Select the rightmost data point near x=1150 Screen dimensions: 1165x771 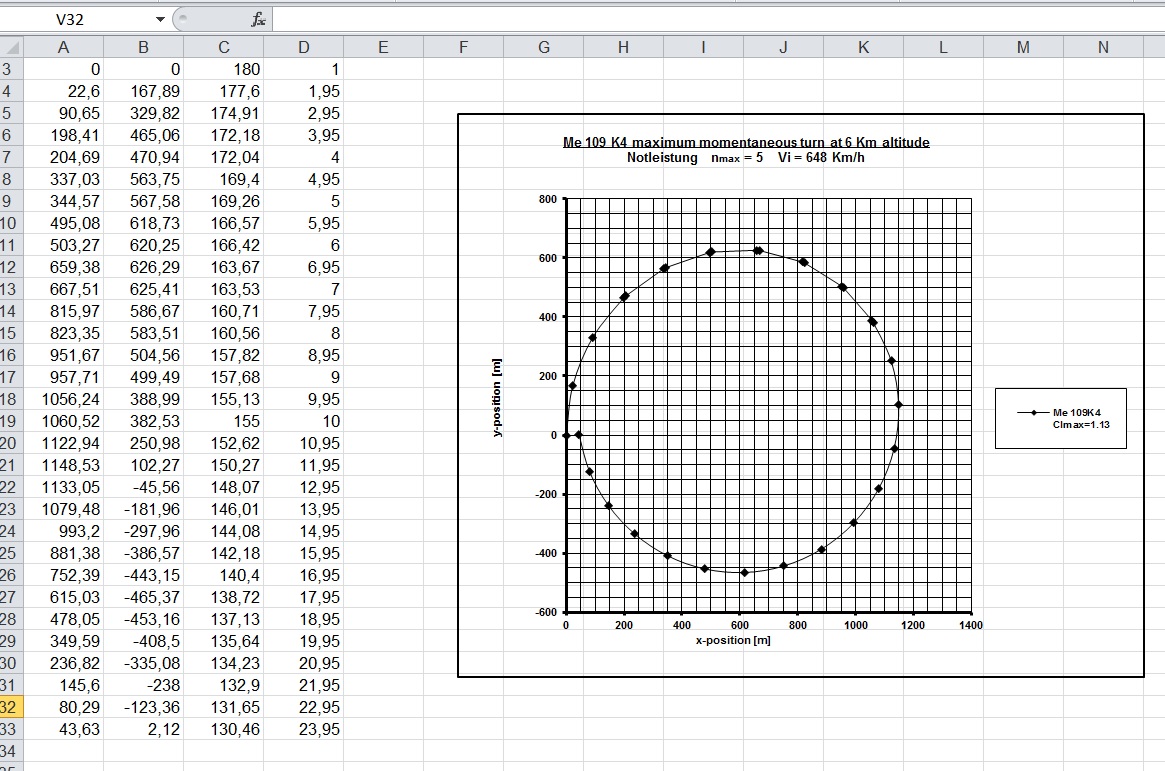pyautogui.click(x=898, y=405)
